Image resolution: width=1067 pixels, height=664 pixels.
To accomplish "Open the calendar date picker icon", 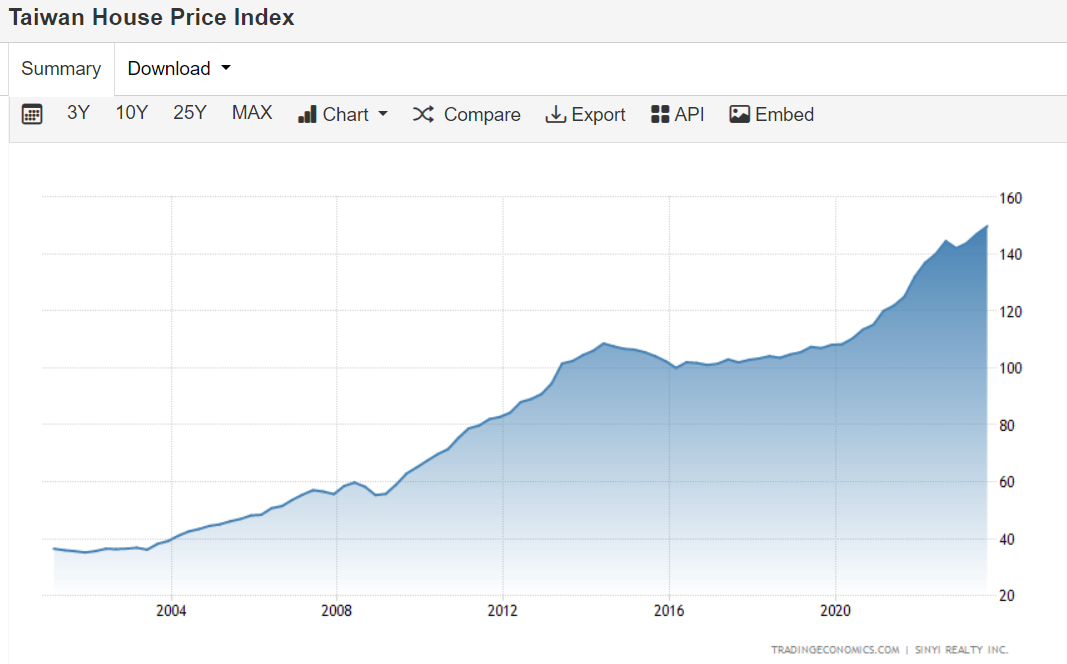I will 32,114.
